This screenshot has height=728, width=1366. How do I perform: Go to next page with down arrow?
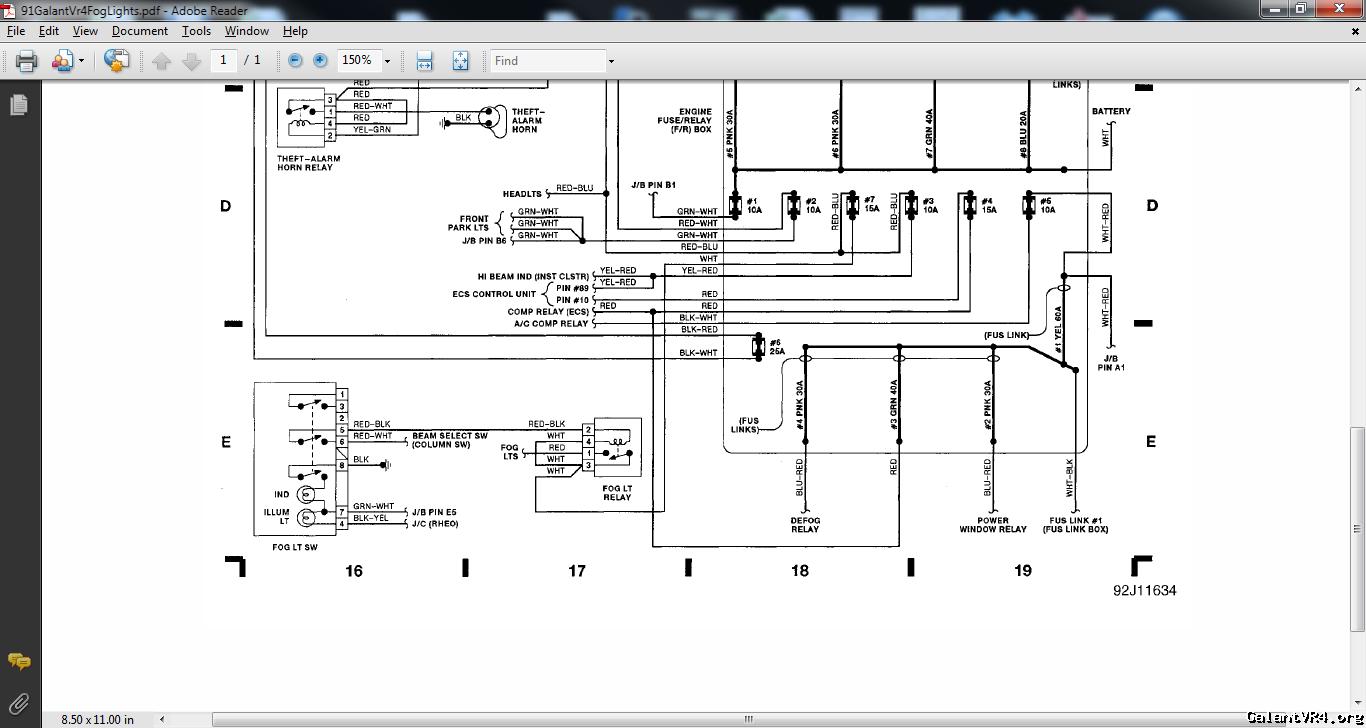192,61
